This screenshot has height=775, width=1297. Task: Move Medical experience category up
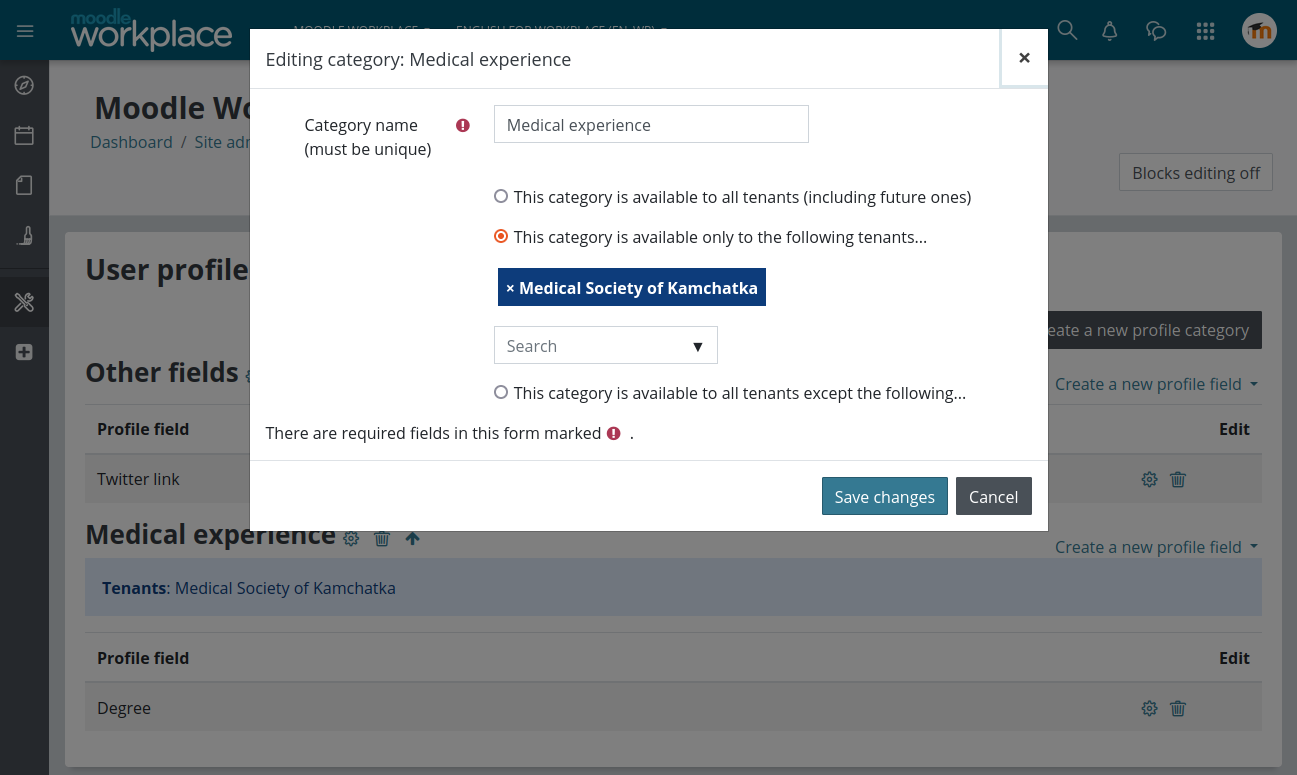(x=412, y=538)
